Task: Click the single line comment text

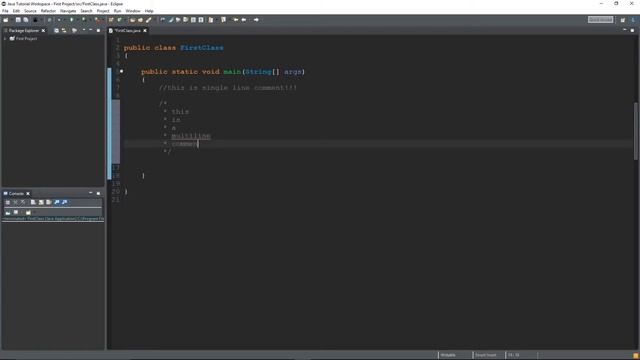Action: coord(228,88)
